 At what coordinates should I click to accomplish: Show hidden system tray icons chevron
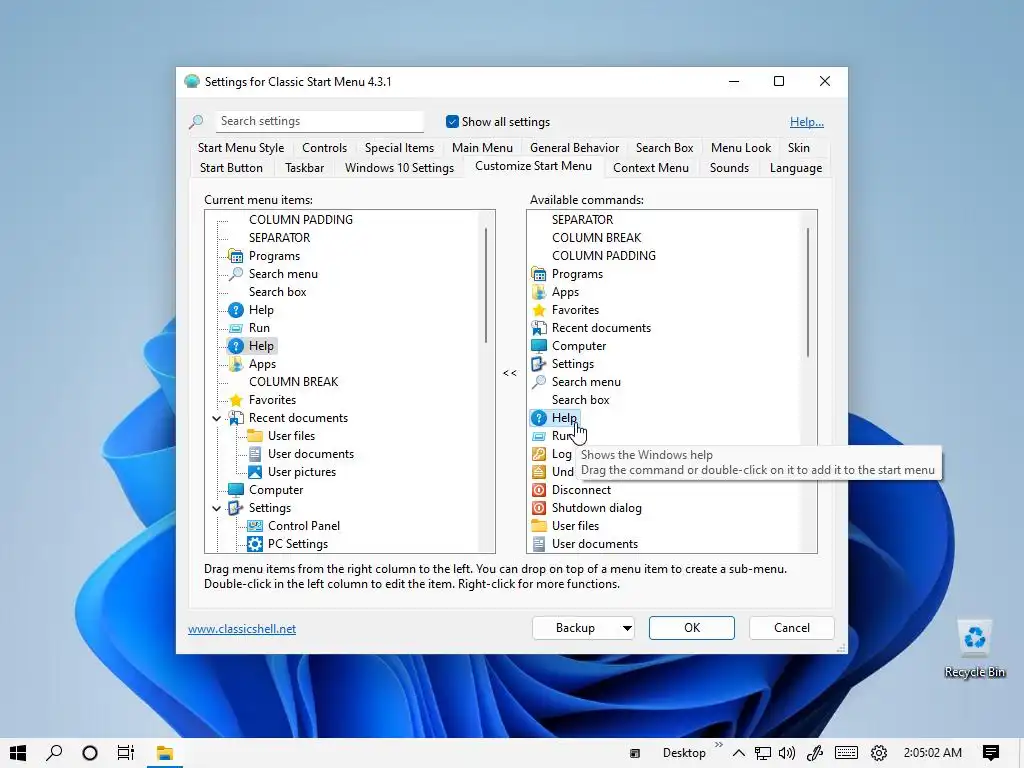click(739, 753)
